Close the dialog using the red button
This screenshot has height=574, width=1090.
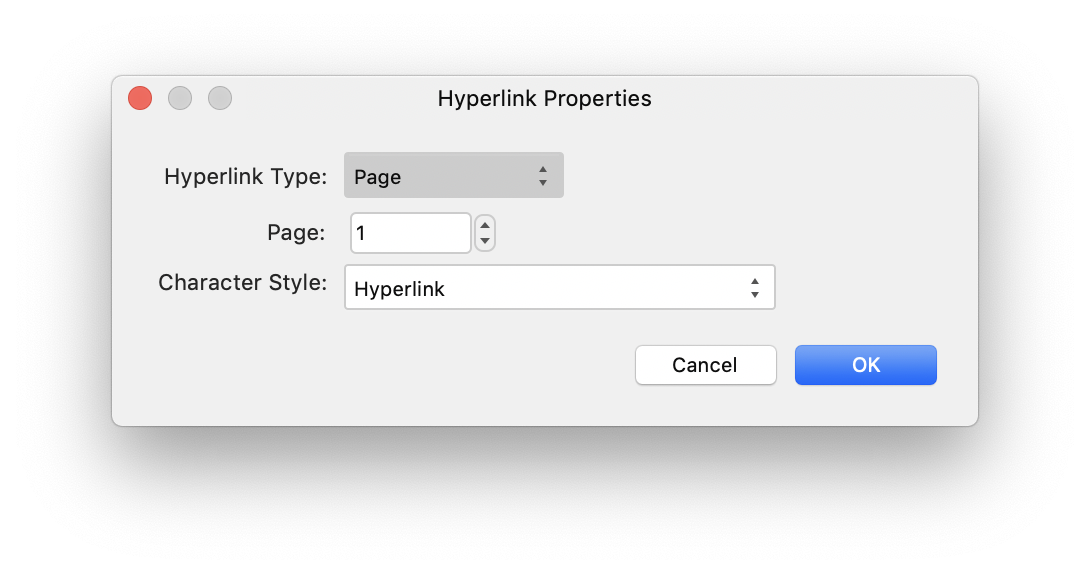click(x=140, y=98)
